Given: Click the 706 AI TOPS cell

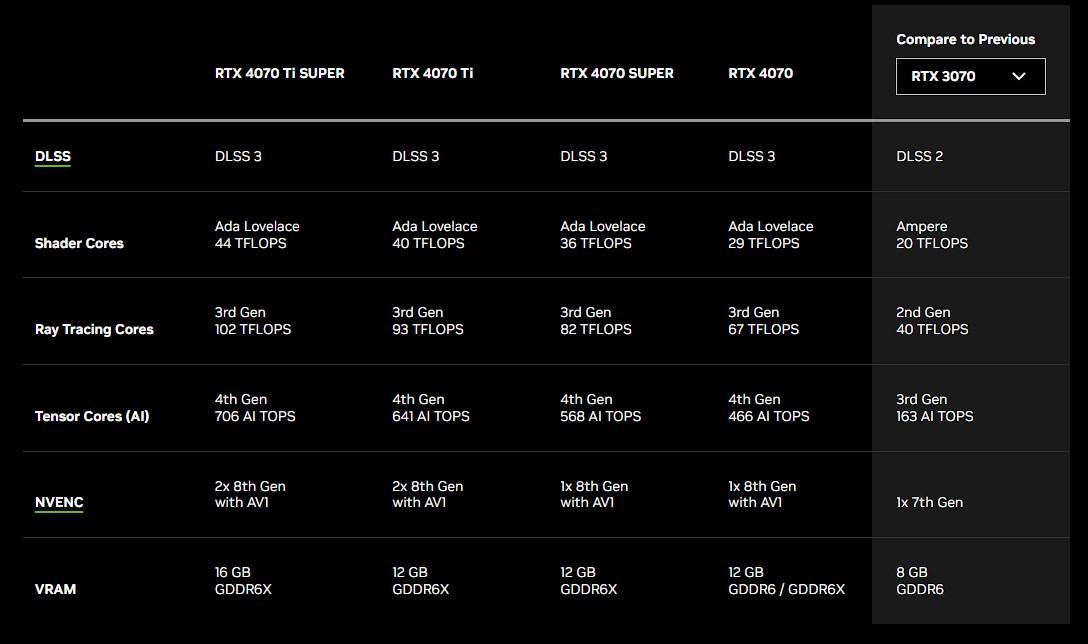Looking at the screenshot, I should [x=255, y=416].
